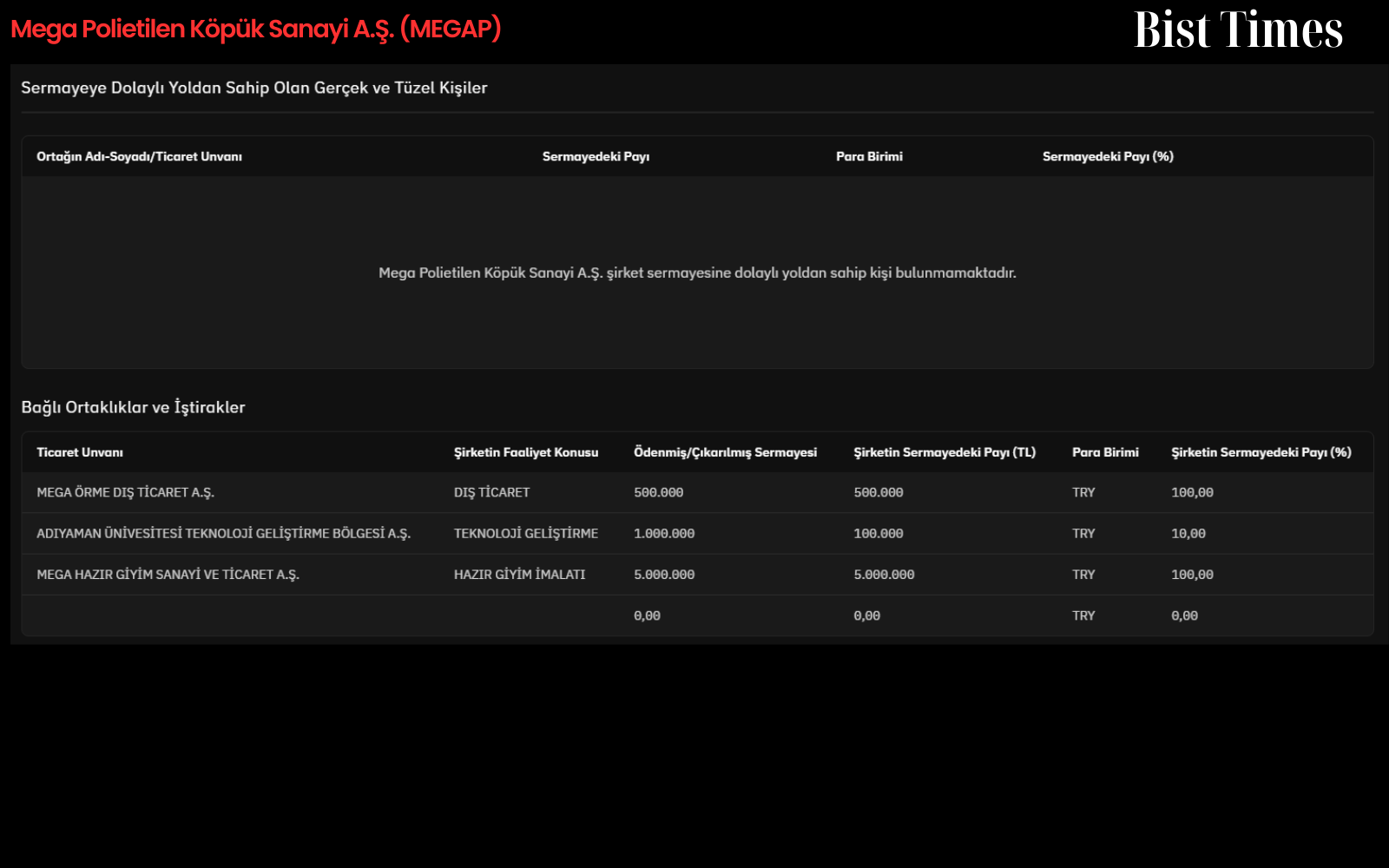
Task: Click the HAZIR GİYİM İMALATI cell
Action: (x=519, y=575)
